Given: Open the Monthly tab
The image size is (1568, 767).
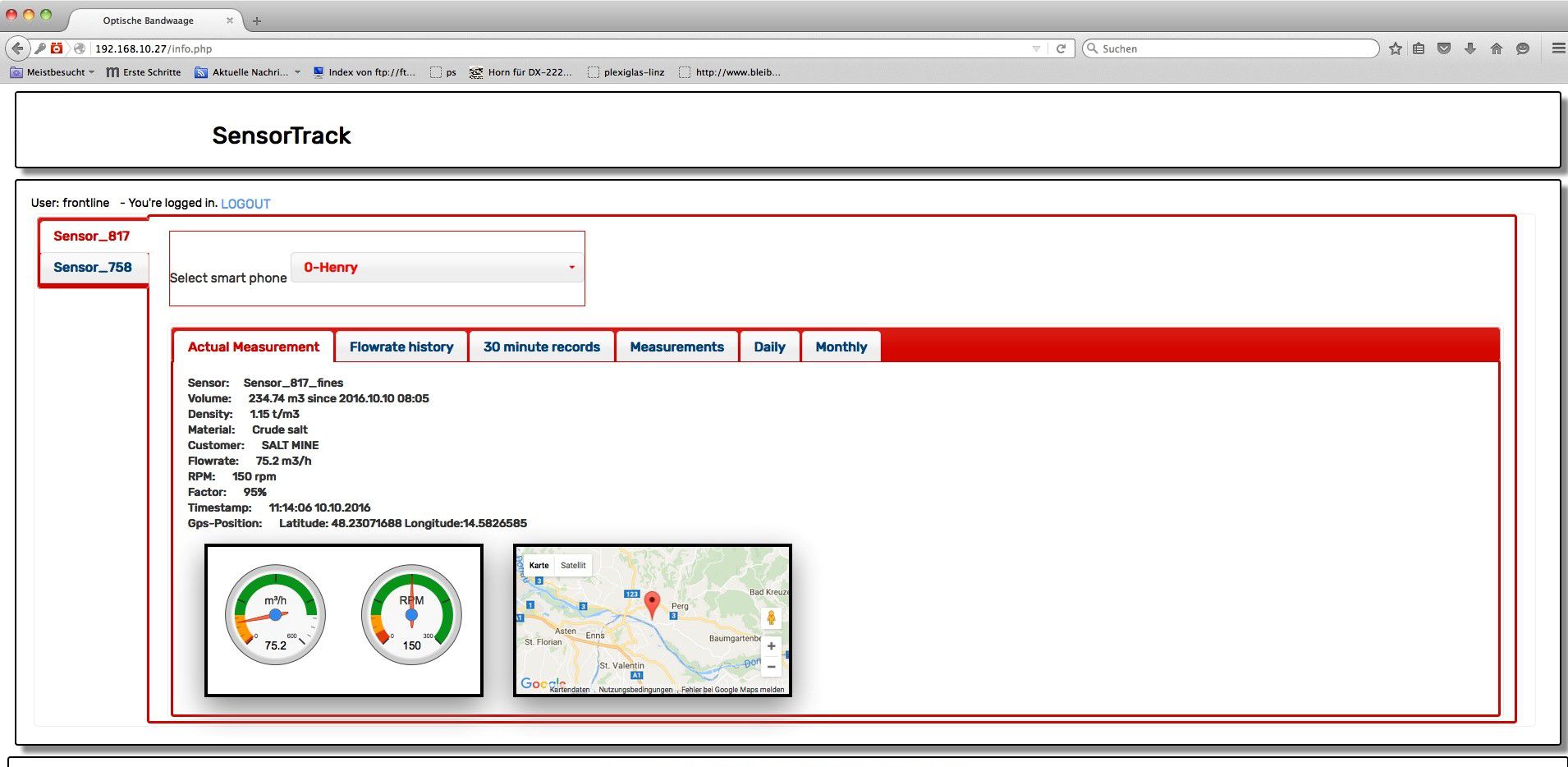Looking at the screenshot, I should 841,347.
